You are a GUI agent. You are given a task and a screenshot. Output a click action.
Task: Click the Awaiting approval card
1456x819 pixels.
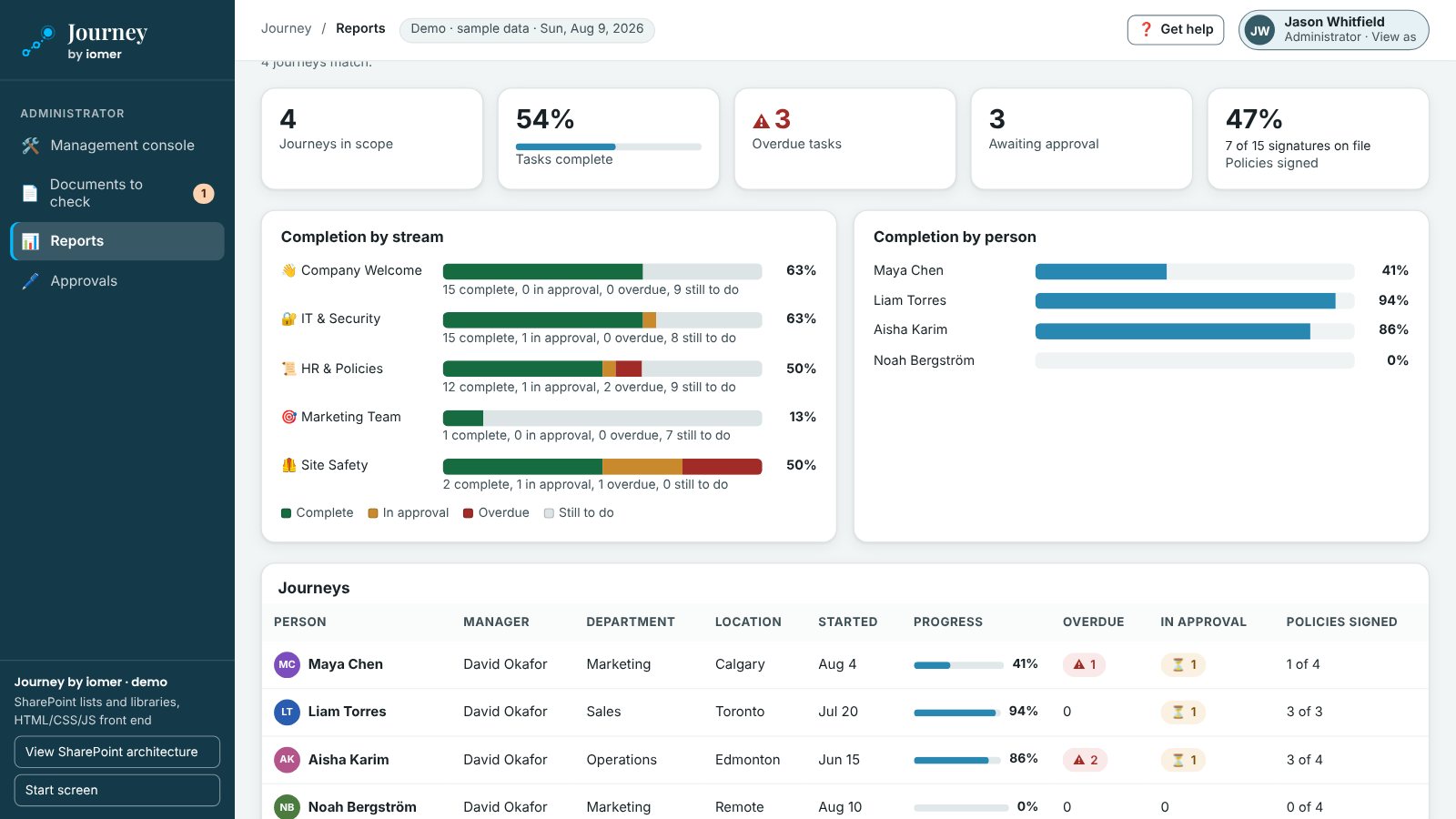click(x=1082, y=138)
